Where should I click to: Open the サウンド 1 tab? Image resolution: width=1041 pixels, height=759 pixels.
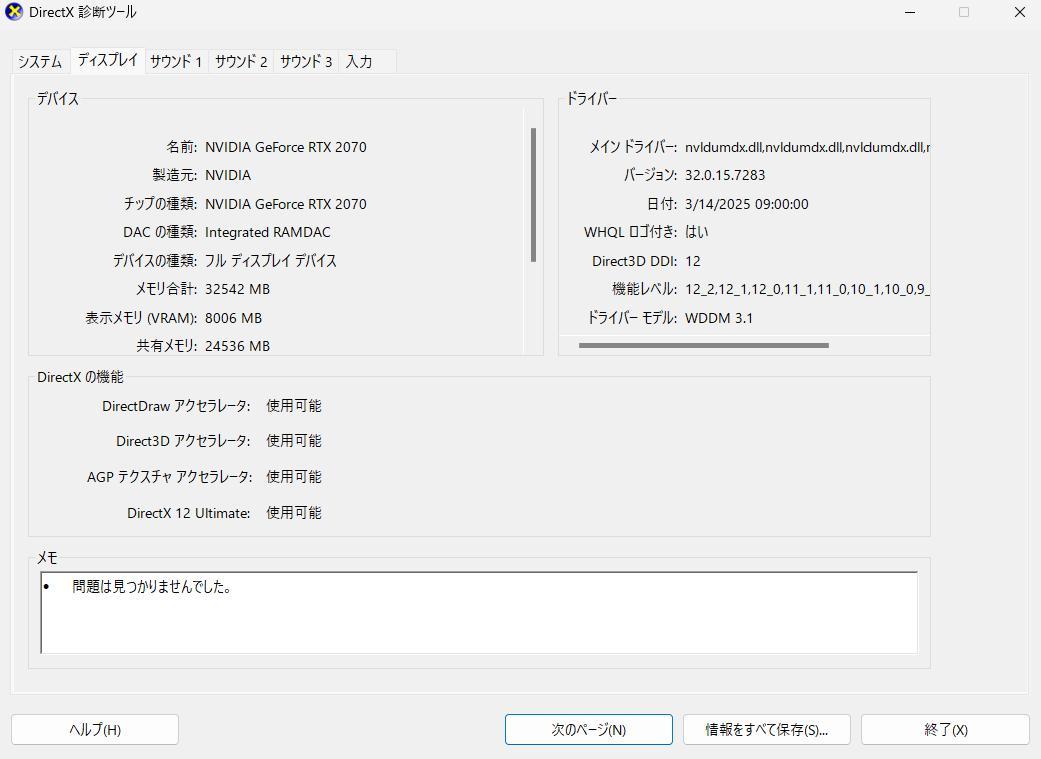coord(176,62)
